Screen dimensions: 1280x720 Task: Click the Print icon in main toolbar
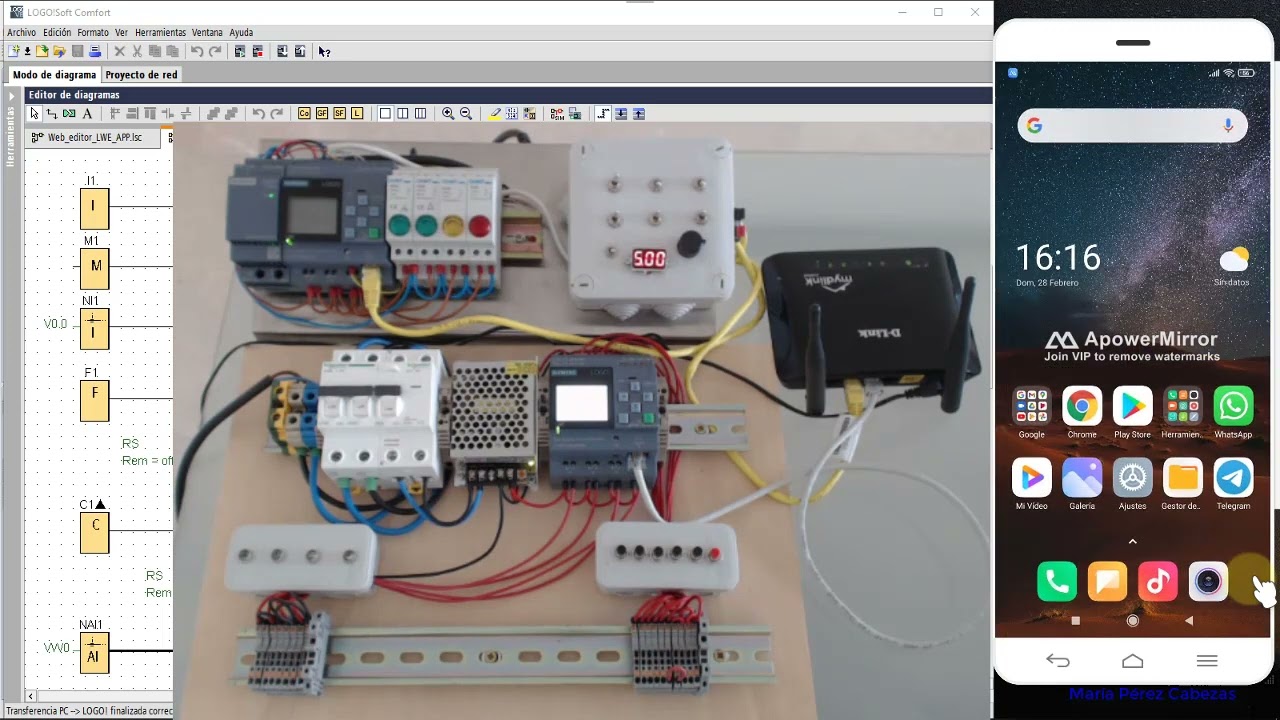coord(95,51)
